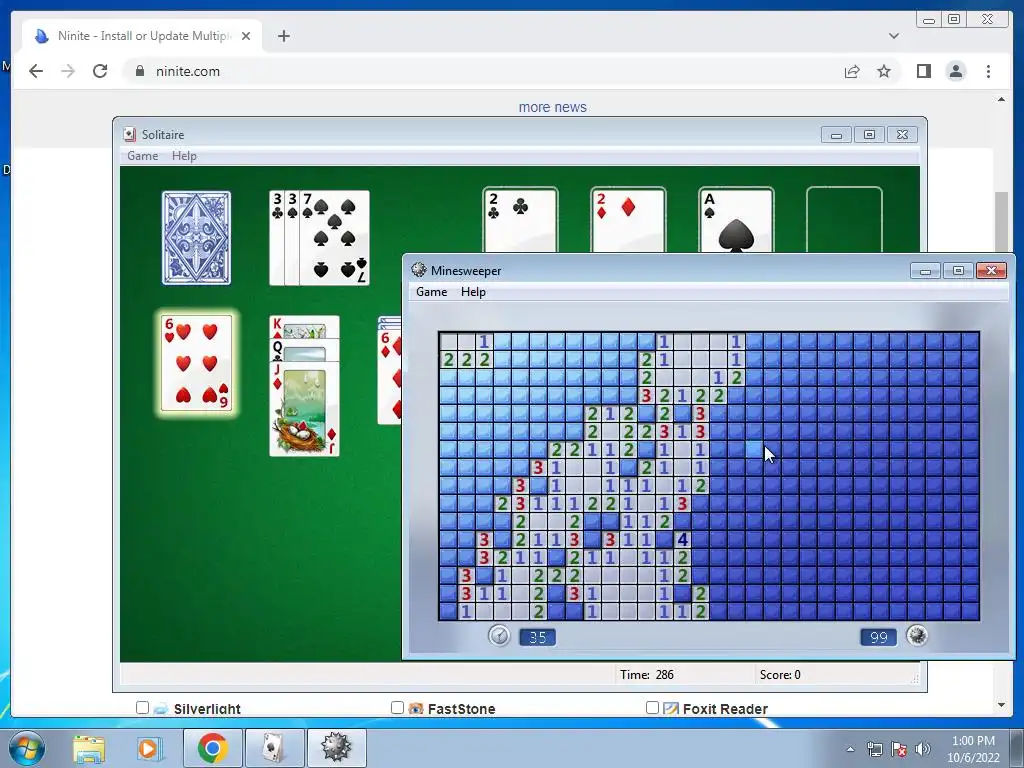The width and height of the screenshot is (1024, 768).
Task: Check the FastStone checkbox
Action: click(x=397, y=708)
